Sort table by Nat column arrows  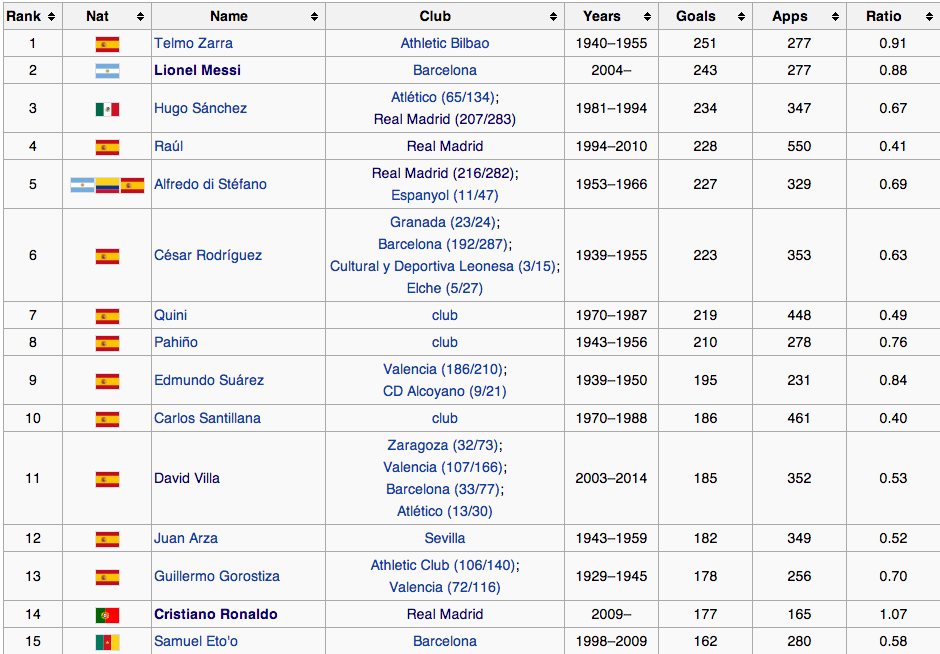140,17
